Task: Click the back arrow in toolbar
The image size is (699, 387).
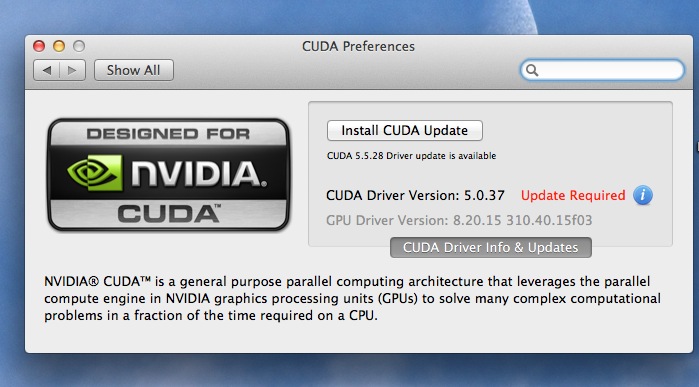Action: tap(47, 70)
